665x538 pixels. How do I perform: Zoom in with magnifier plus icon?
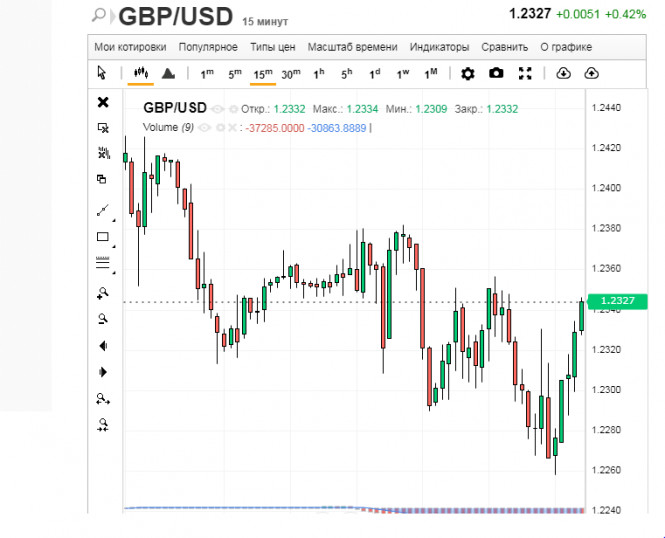coord(103,293)
